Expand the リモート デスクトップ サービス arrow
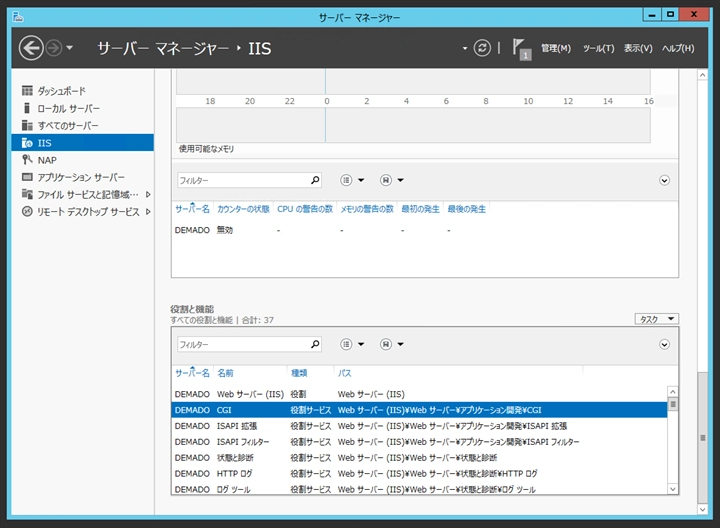The image size is (720, 528). pos(148,212)
